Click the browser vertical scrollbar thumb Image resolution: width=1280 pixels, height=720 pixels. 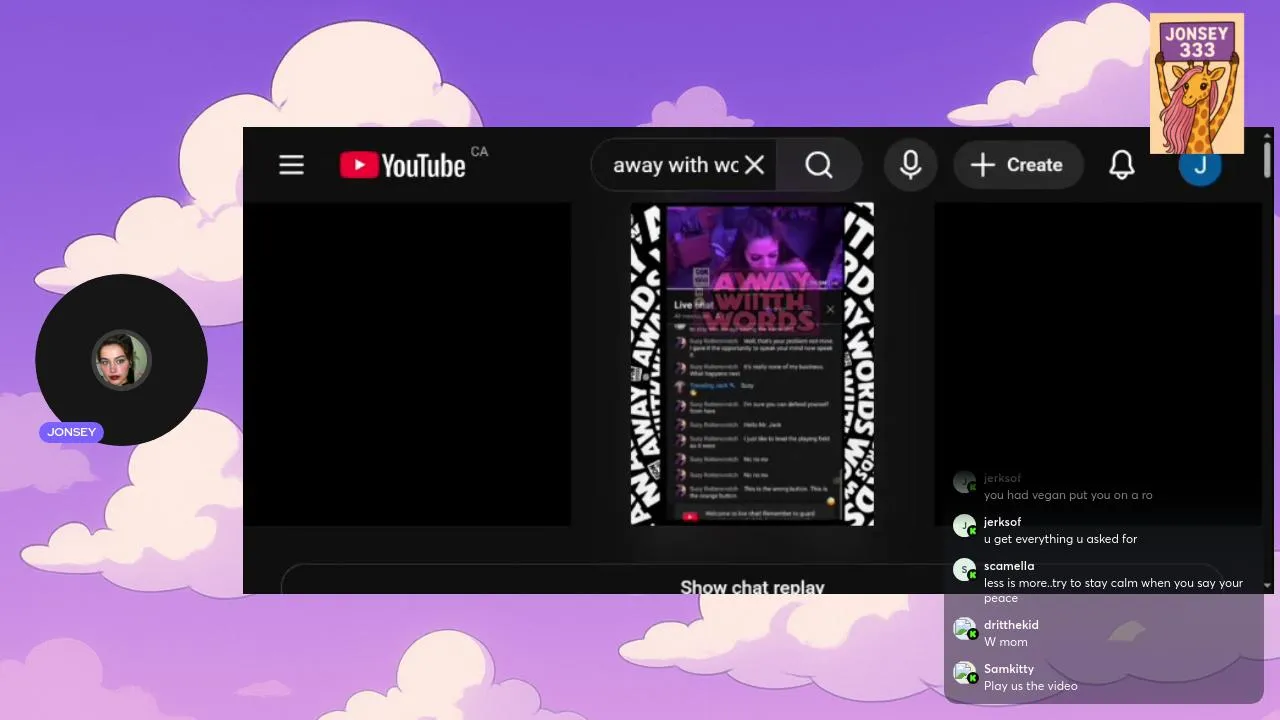[x=1267, y=160]
